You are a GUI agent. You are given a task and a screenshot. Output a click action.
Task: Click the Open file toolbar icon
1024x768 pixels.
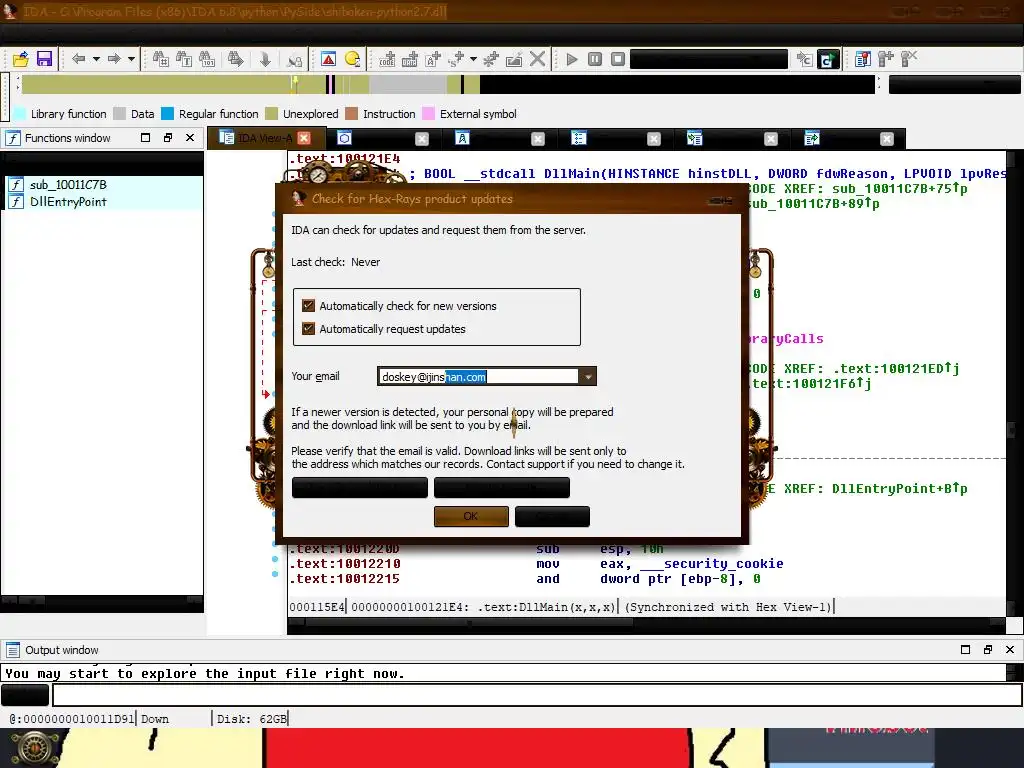tap(21, 59)
